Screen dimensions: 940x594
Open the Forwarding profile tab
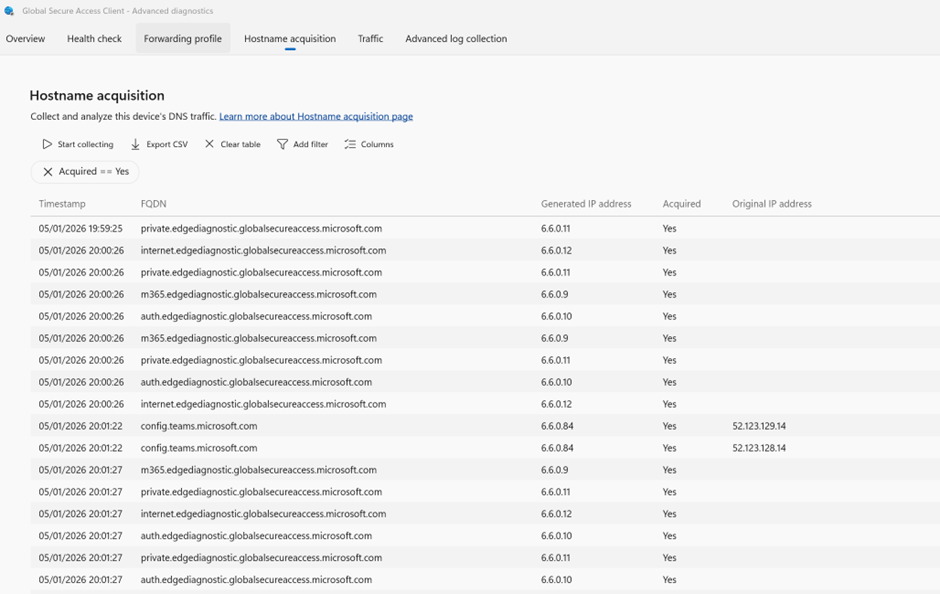(x=182, y=39)
